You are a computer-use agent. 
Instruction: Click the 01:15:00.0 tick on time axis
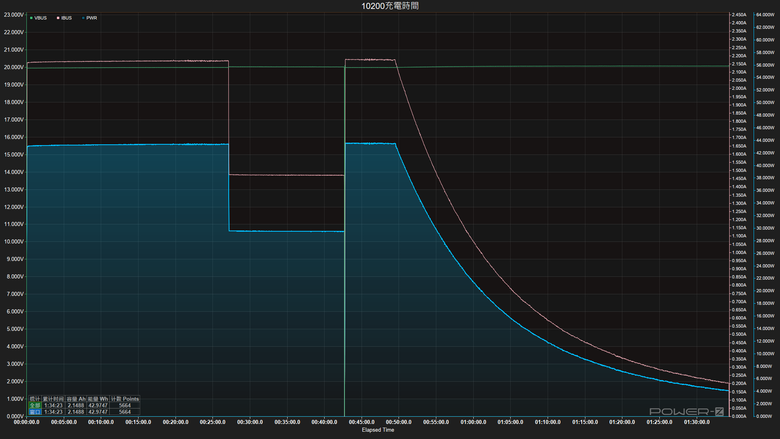[585, 422]
